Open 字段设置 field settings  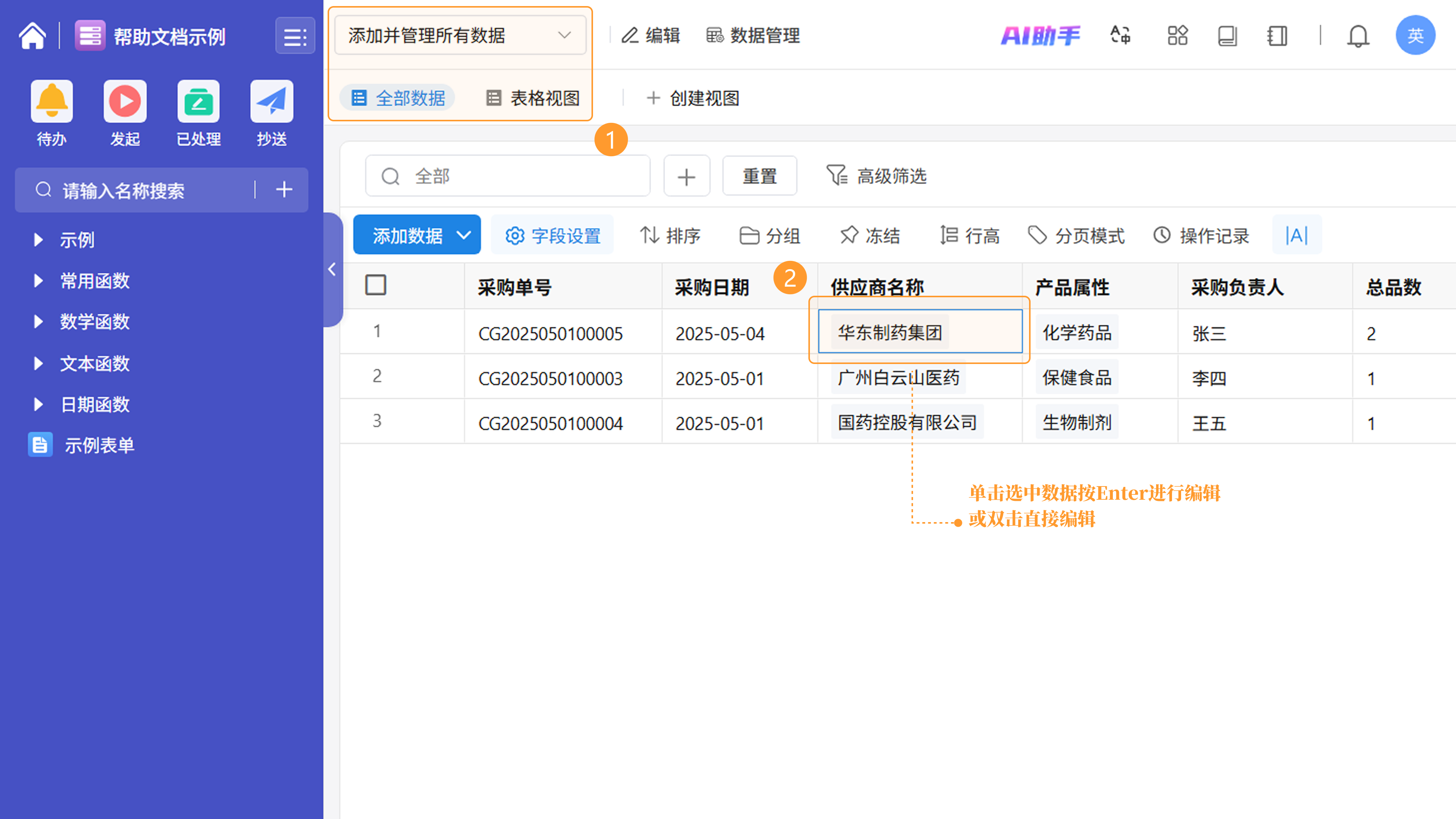coord(552,235)
